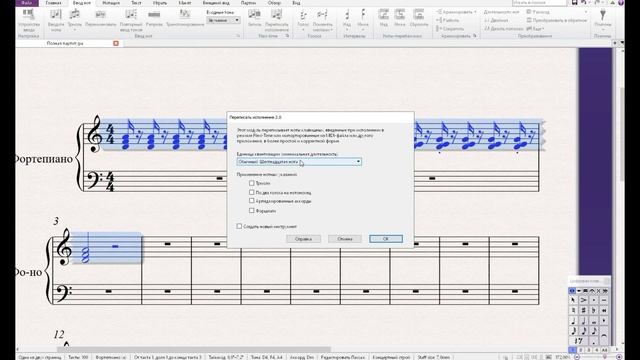Viewport: 640px width, 360px height.
Task: Switch to the Макет ribbon tab
Action: pos(184,3)
